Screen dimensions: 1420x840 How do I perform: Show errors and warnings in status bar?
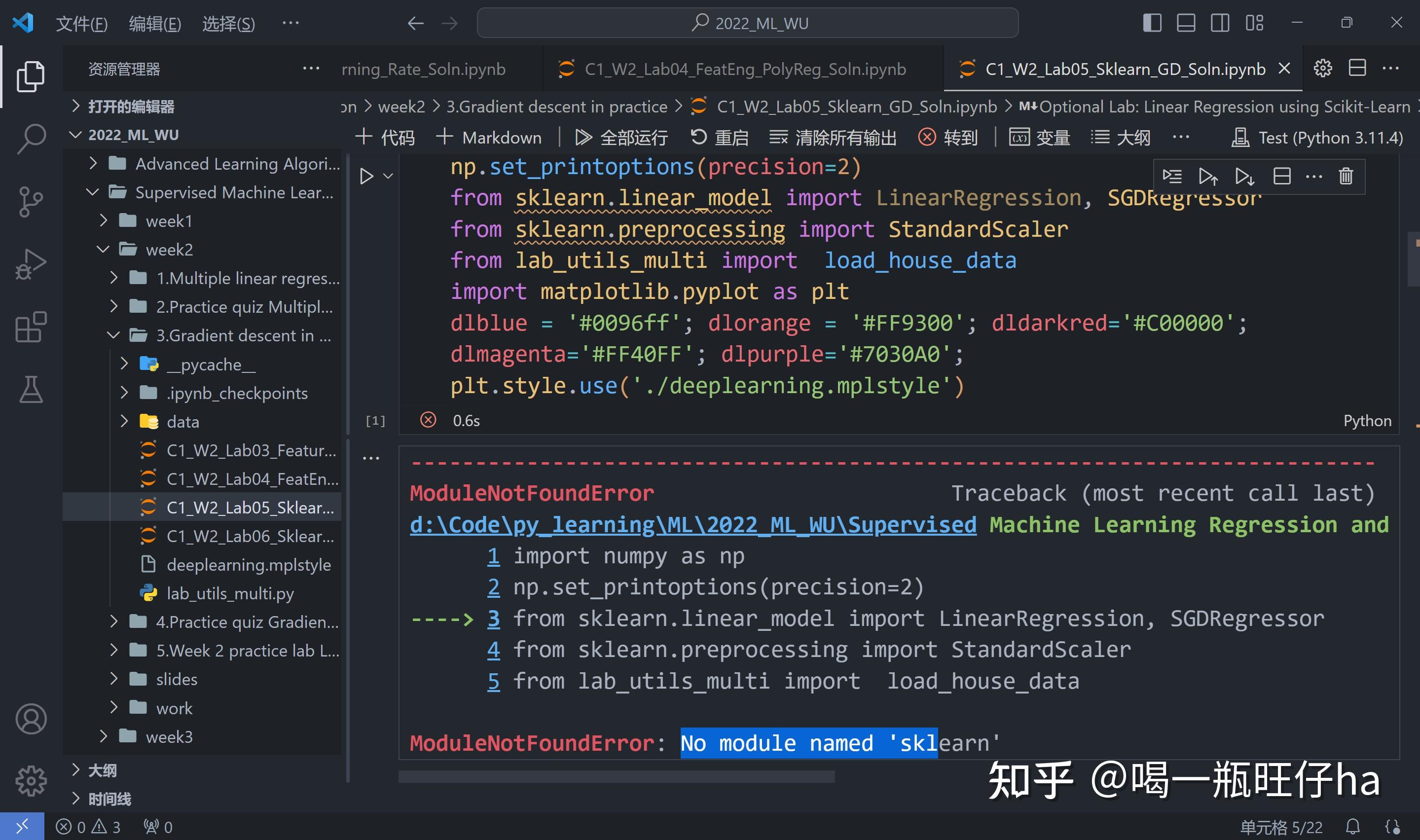(88, 827)
